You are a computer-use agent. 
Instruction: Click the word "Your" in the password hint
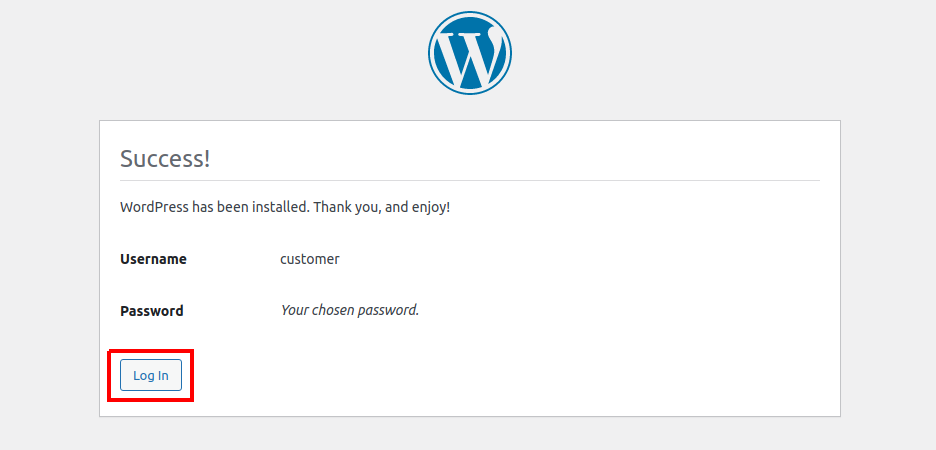pyautogui.click(x=295, y=310)
